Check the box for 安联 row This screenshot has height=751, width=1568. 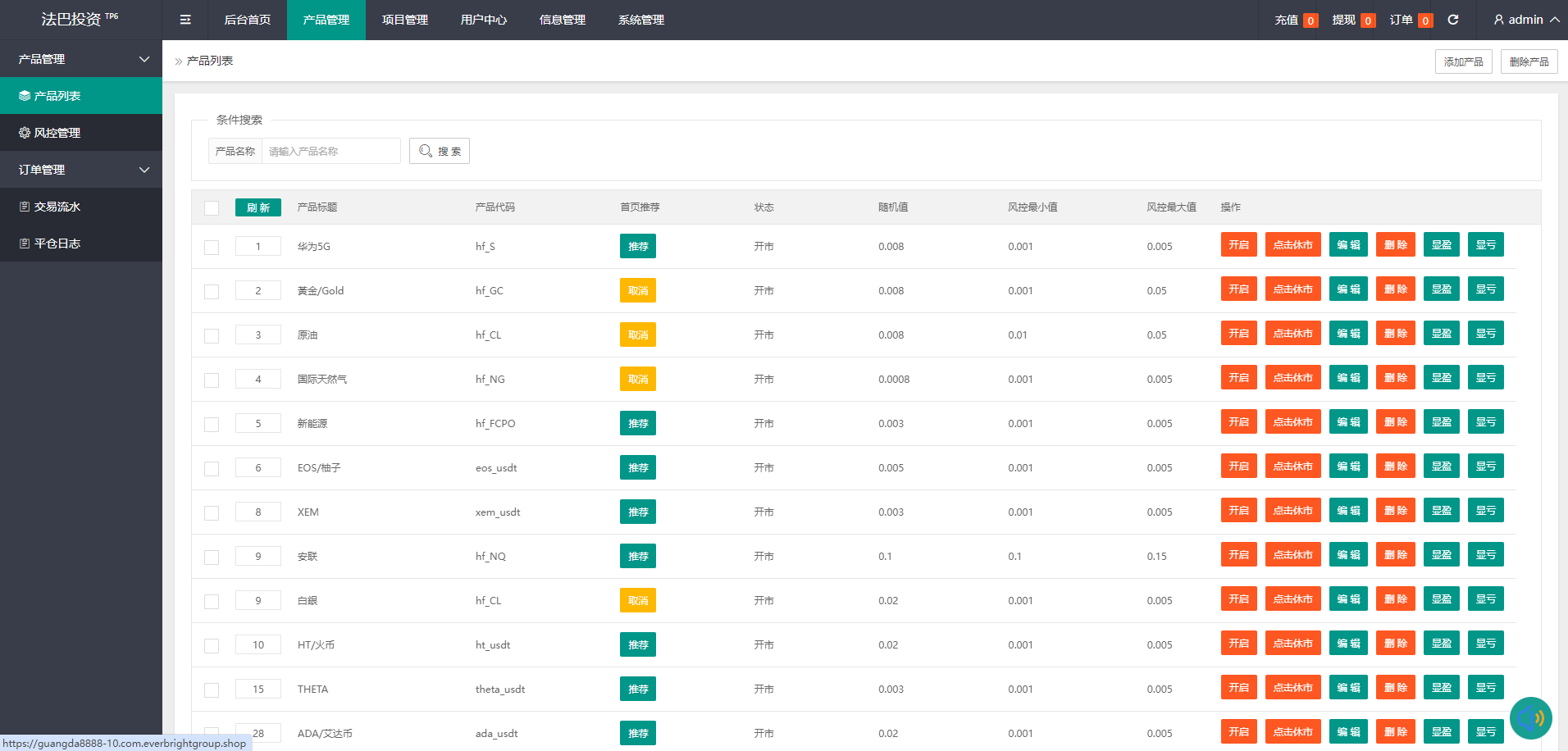[212, 558]
